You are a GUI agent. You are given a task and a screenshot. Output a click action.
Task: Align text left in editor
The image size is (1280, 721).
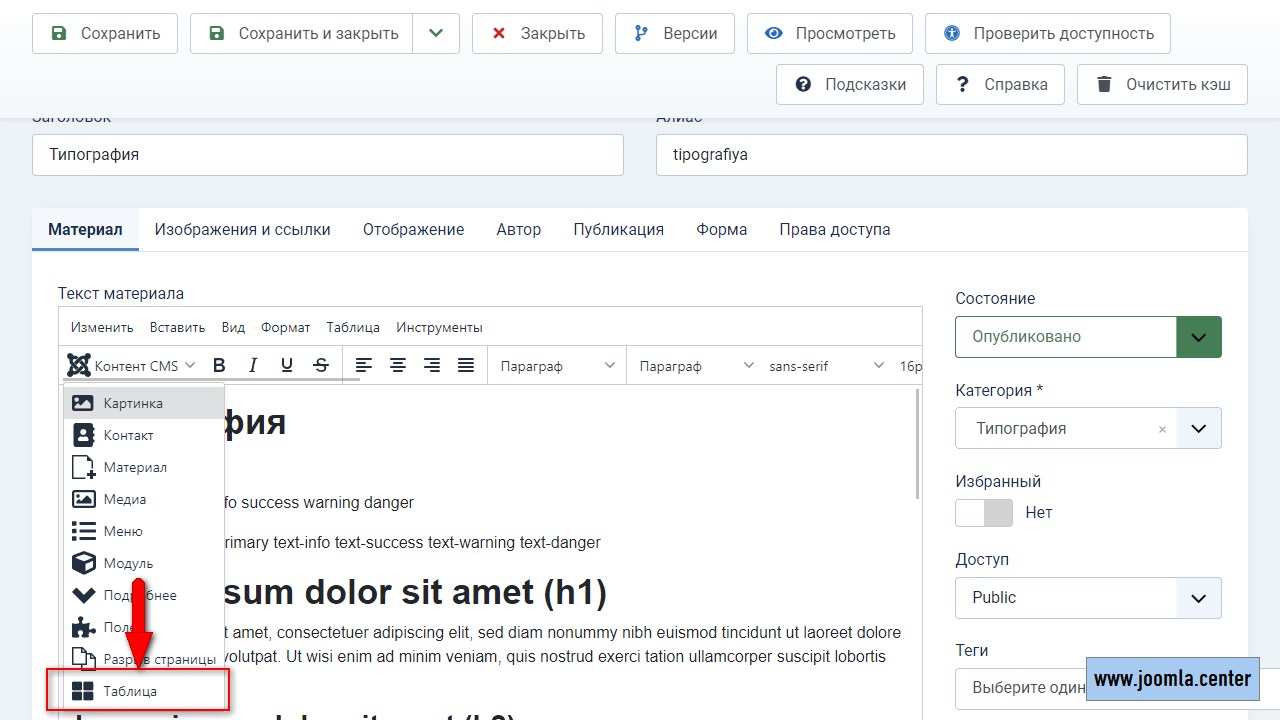click(x=364, y=366)
